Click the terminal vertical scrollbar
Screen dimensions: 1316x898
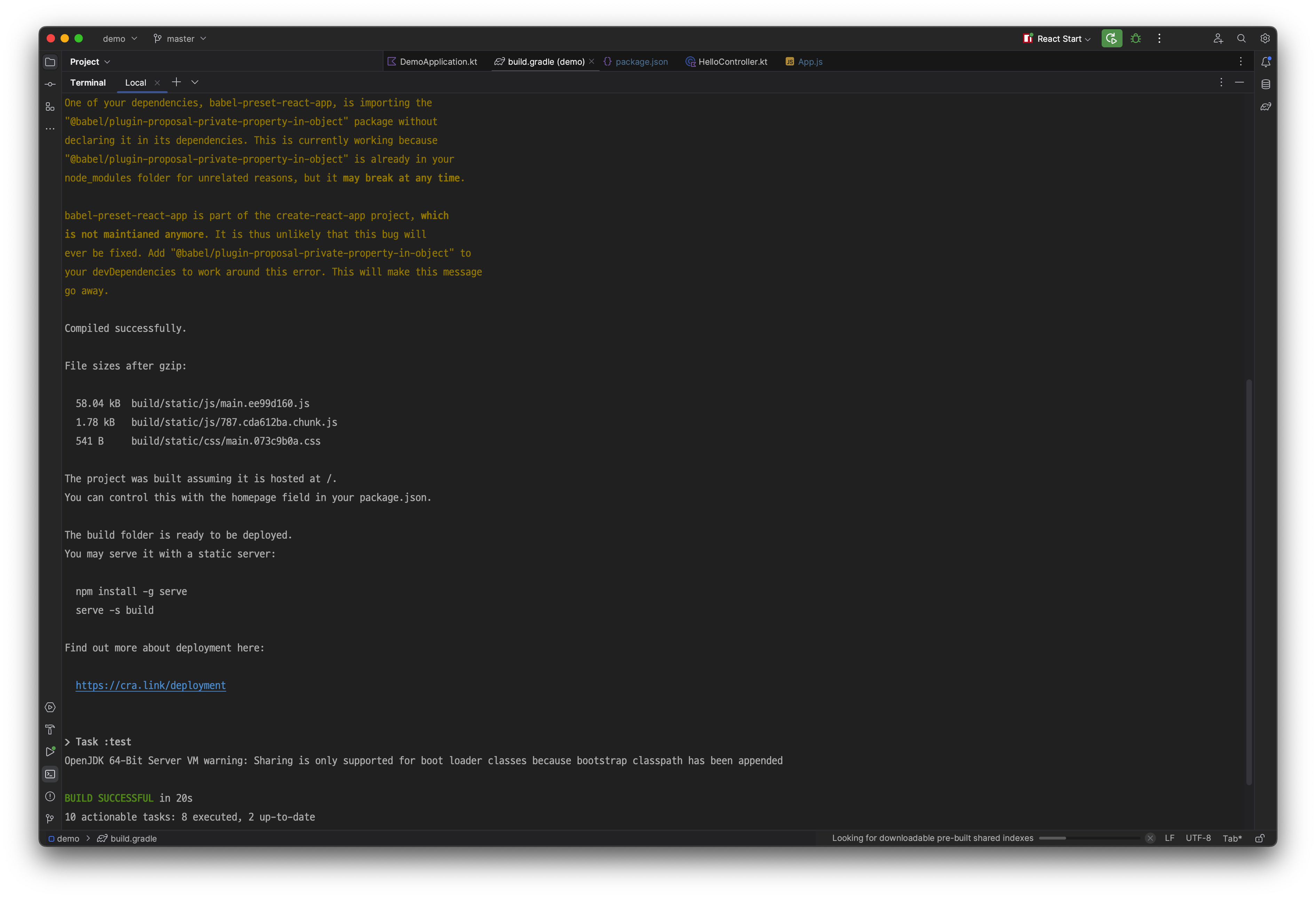(x=1248, y=582)
